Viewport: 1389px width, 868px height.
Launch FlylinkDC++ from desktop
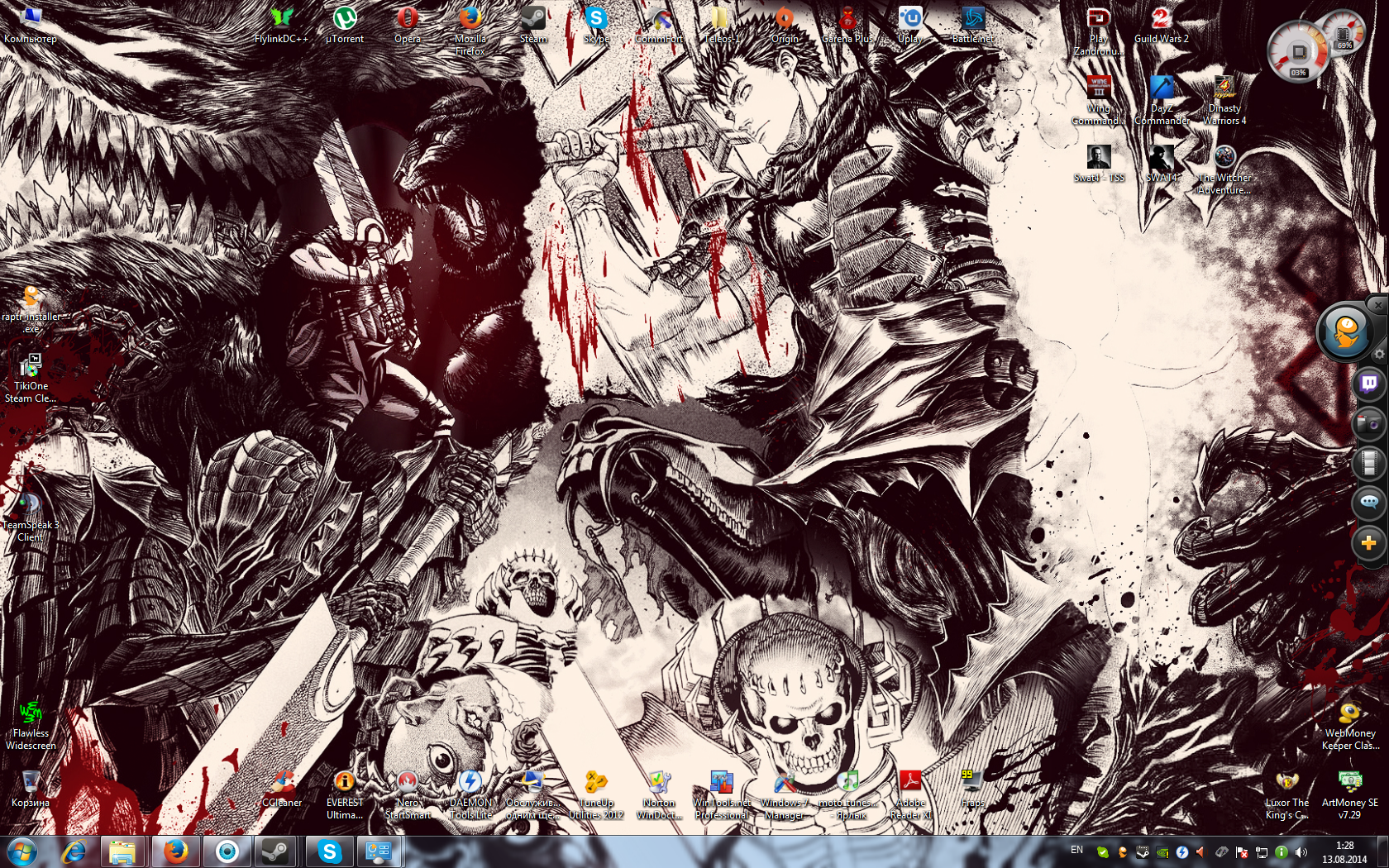pos(281,25)
